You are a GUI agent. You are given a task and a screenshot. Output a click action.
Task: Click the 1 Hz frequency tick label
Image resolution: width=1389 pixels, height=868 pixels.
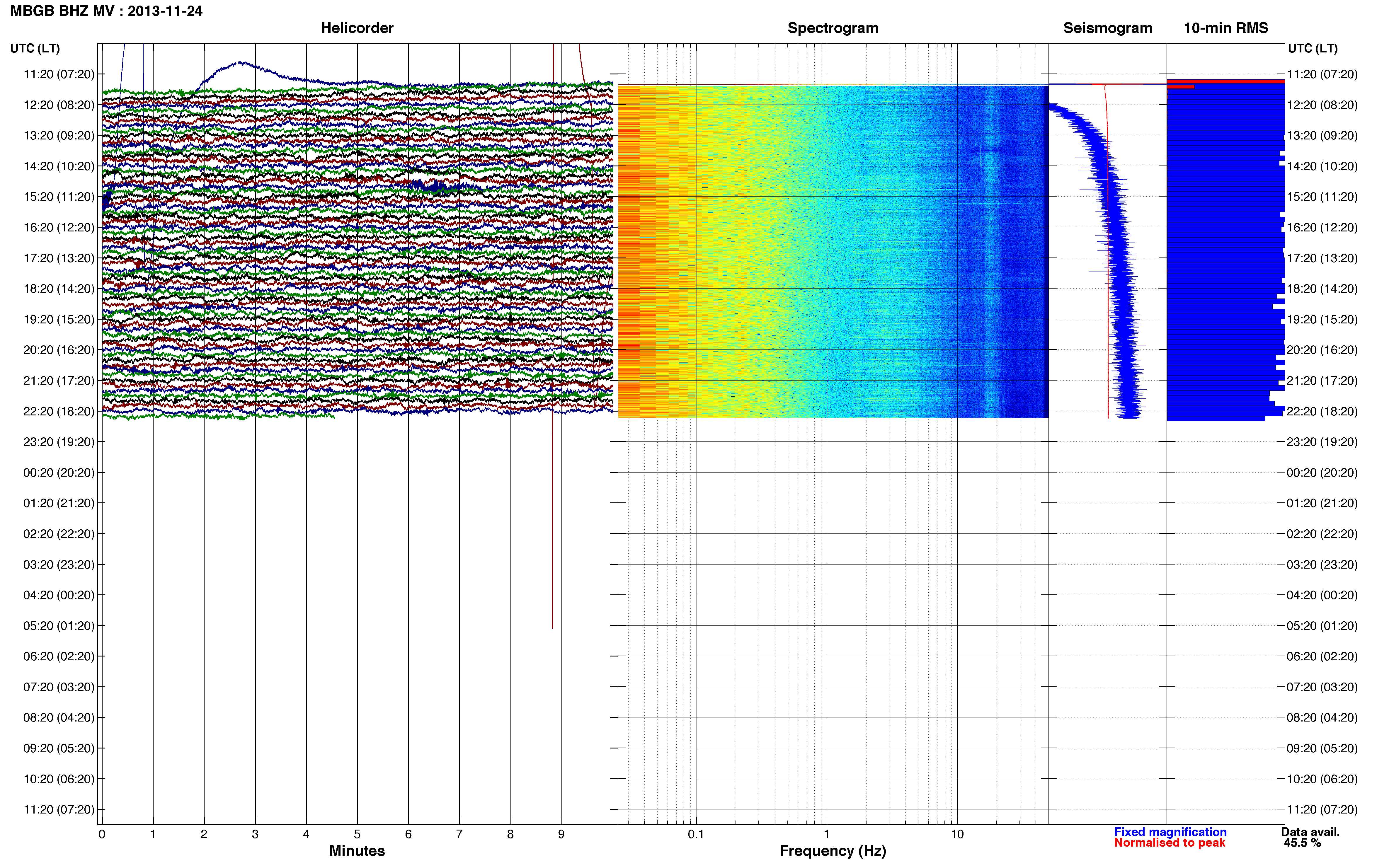point(826,834)
